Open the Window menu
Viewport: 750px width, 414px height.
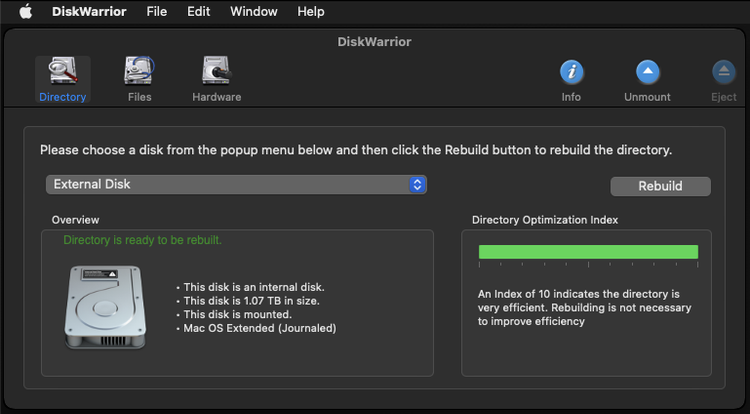(x=254, y=11)
